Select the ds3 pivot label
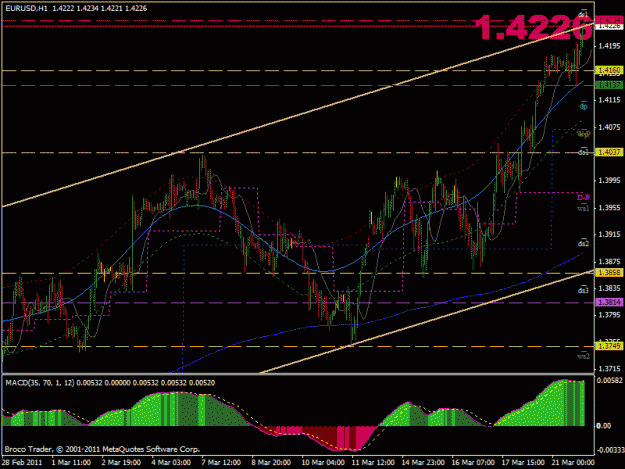625x469 pixels. tap(583, 290)
